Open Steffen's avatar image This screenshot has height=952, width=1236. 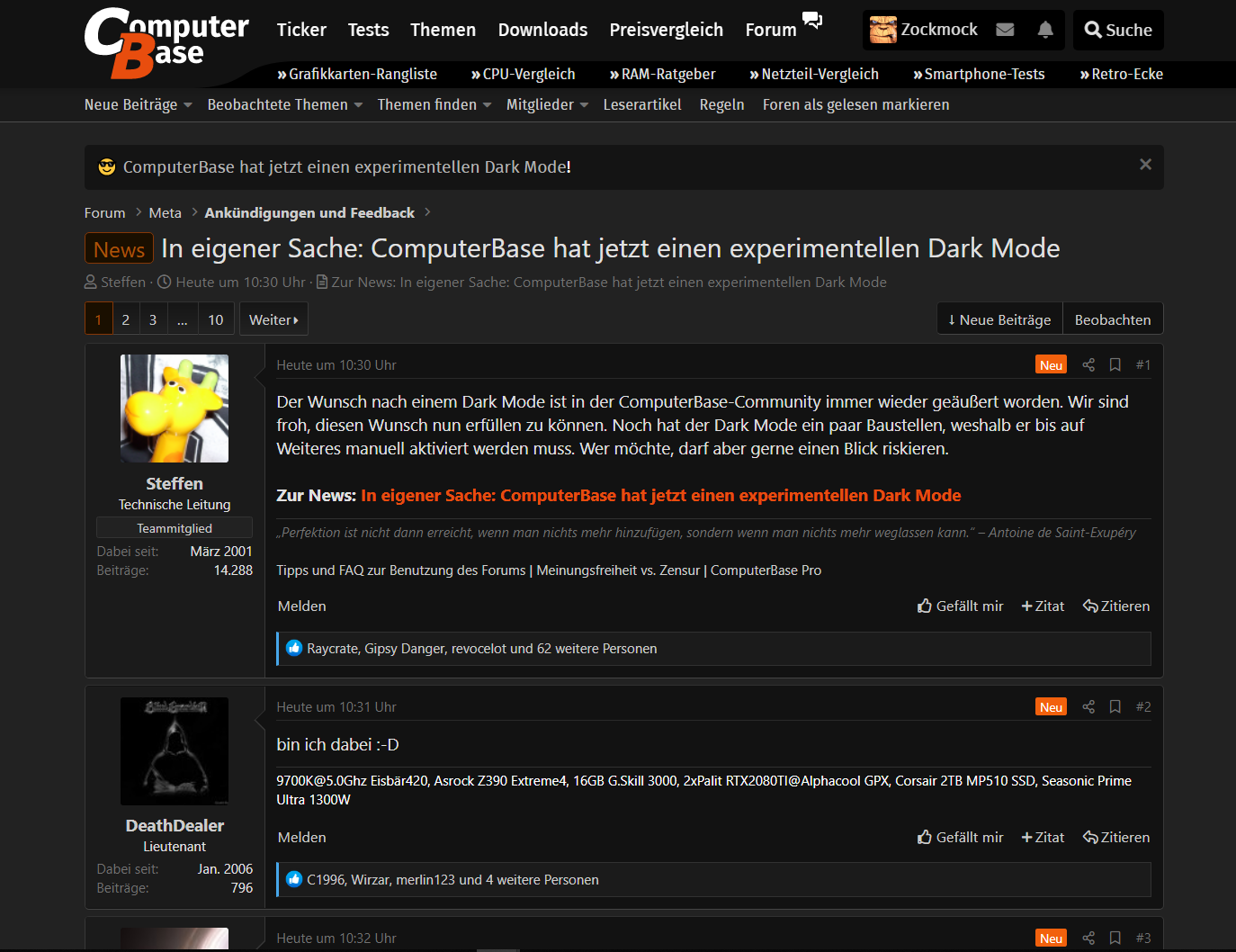pos(175,409)
